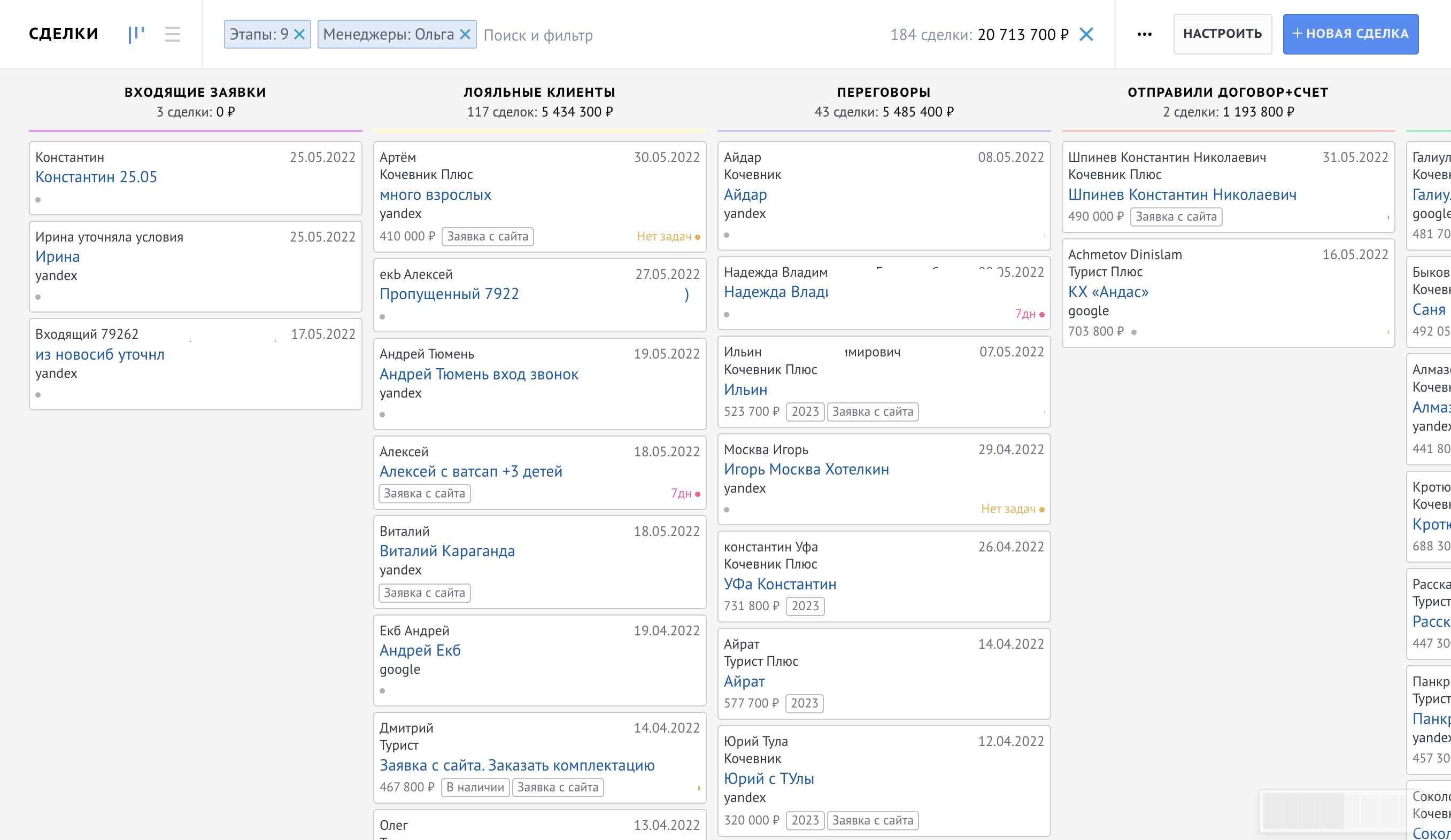Select the ПЕРЕГОВОРЫ column header
Viewport: 1451px width, 840px height.
[884, 92]
